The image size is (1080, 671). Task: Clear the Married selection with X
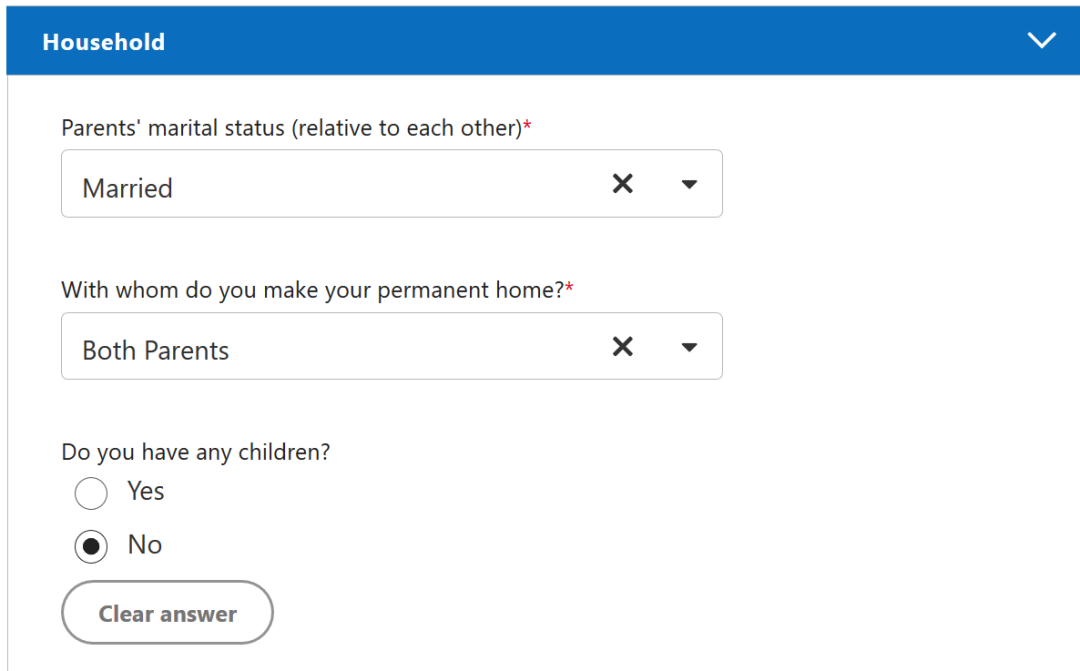(623, 184)
